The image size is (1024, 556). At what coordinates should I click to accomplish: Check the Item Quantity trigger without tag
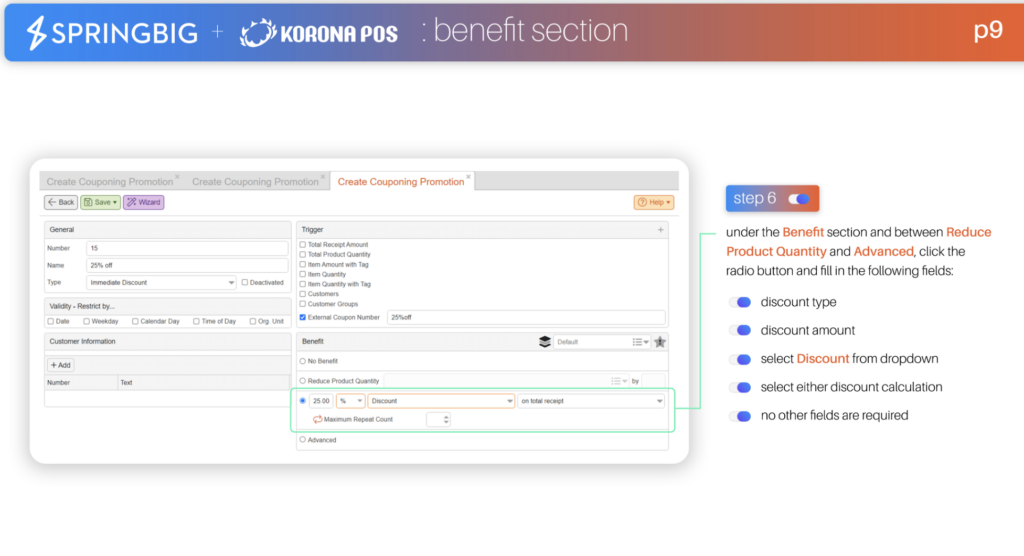[302, 274]
